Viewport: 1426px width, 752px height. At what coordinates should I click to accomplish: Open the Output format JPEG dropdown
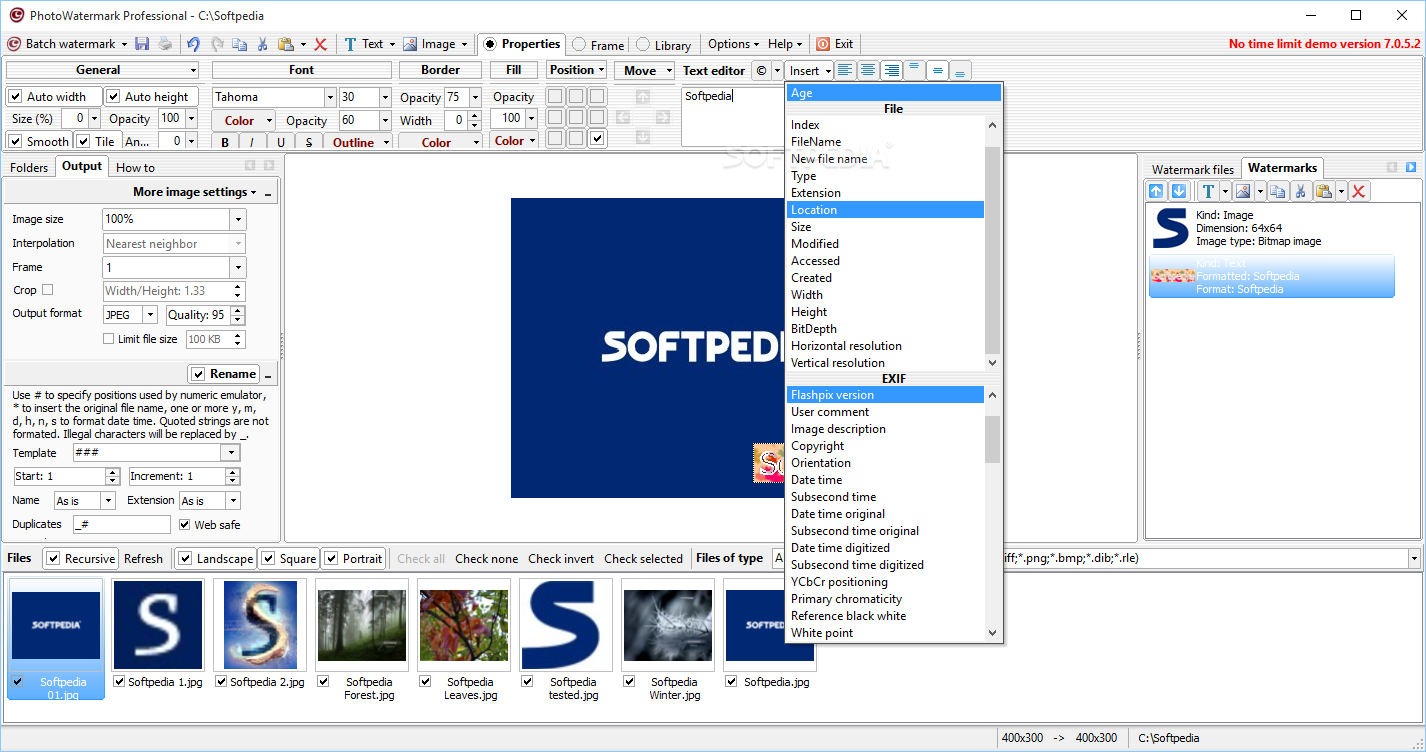151,314
